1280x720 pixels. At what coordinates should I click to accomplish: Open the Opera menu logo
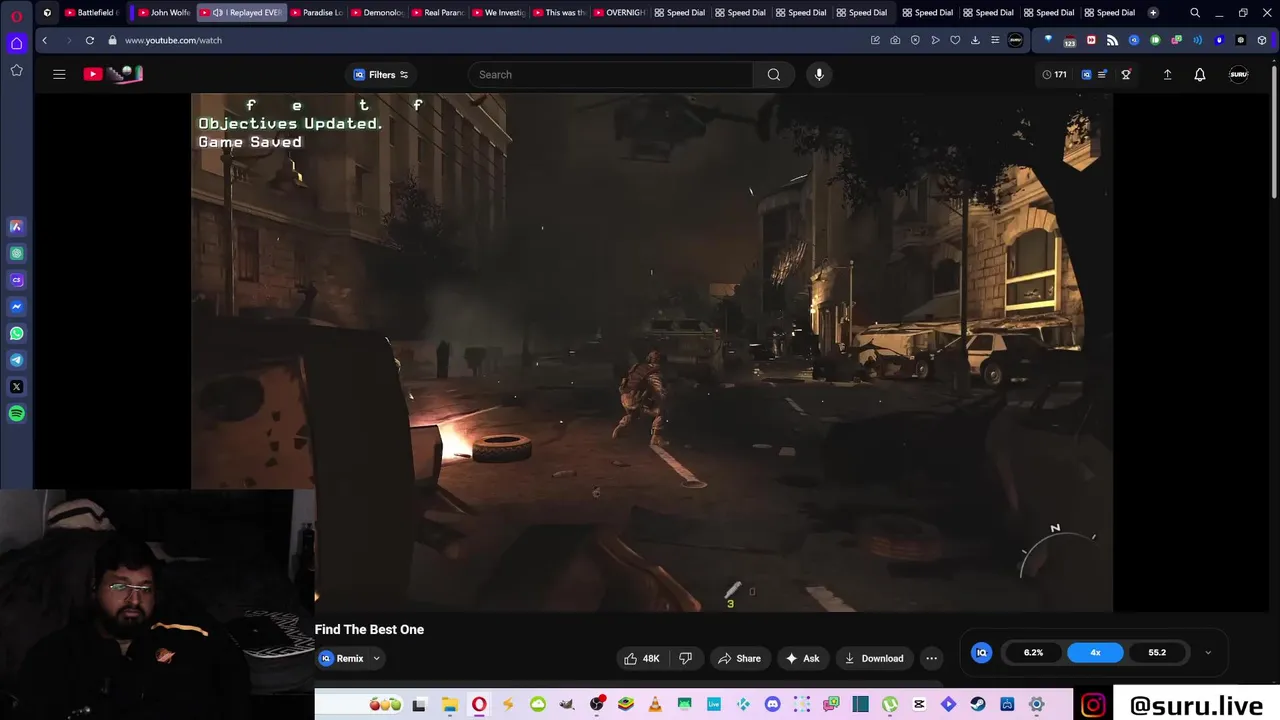17,14
